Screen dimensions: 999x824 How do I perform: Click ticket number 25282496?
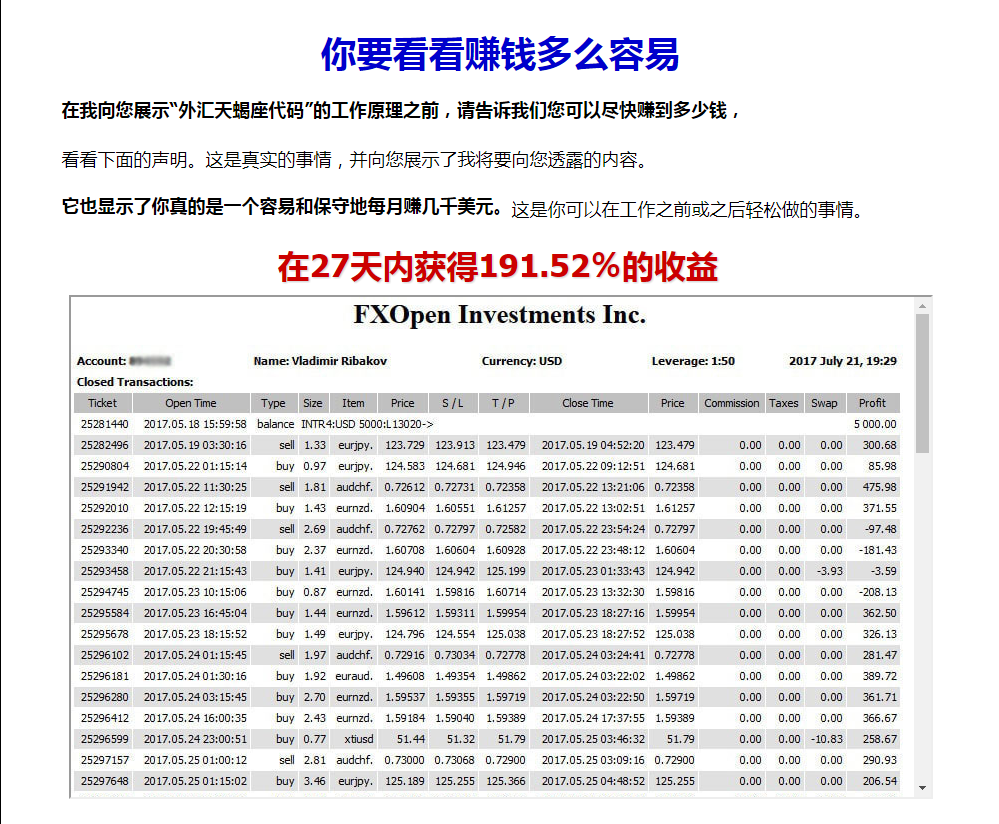click(104, 445)
